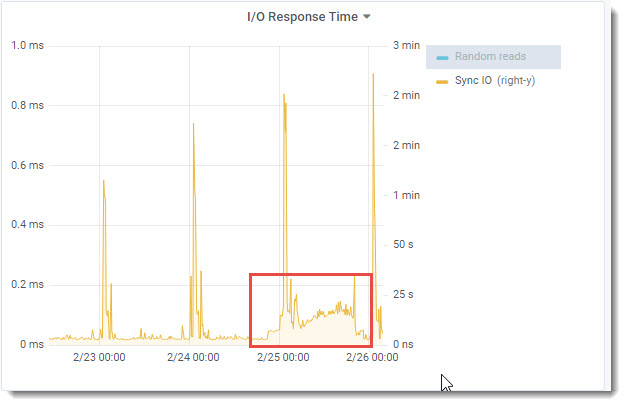Image resolution: width=626 pixels, height=406 pixels.
Task: Click the dropdown caret beside the panel title
Action: 367,17
